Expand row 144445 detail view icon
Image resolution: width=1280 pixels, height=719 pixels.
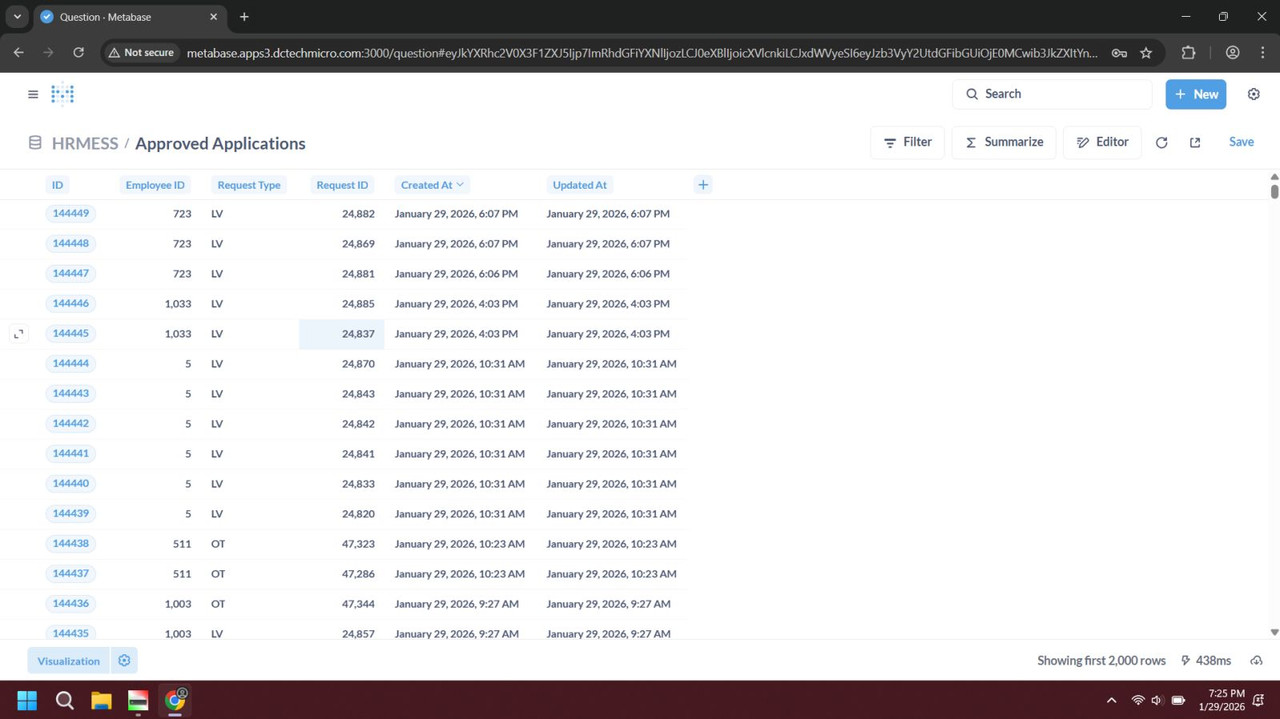[18, 334]
